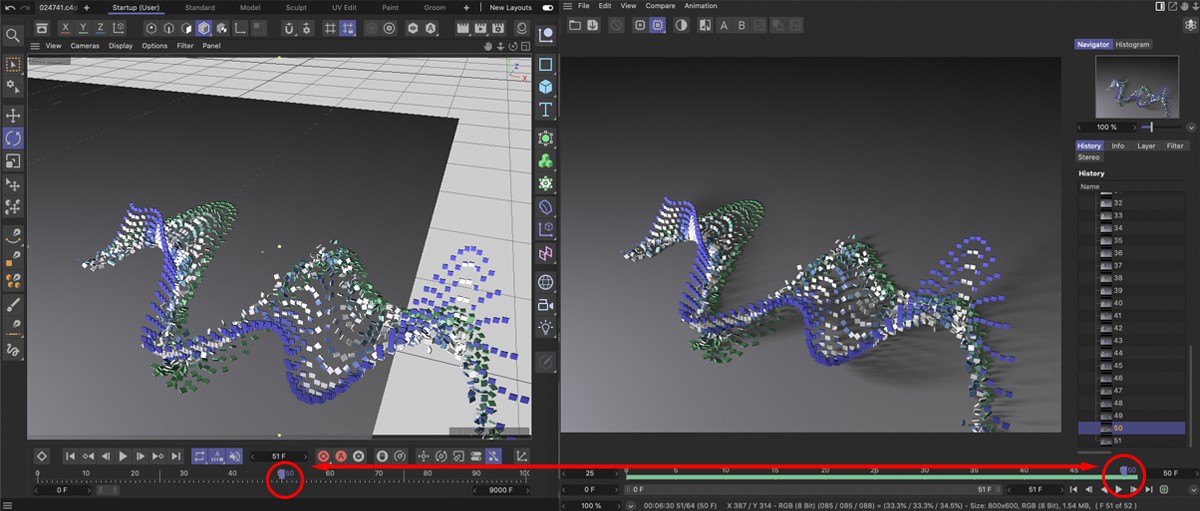Set image as A for comparison
Image resolution: width=1200 pixels, height=511 pixels.
[723, 25]
